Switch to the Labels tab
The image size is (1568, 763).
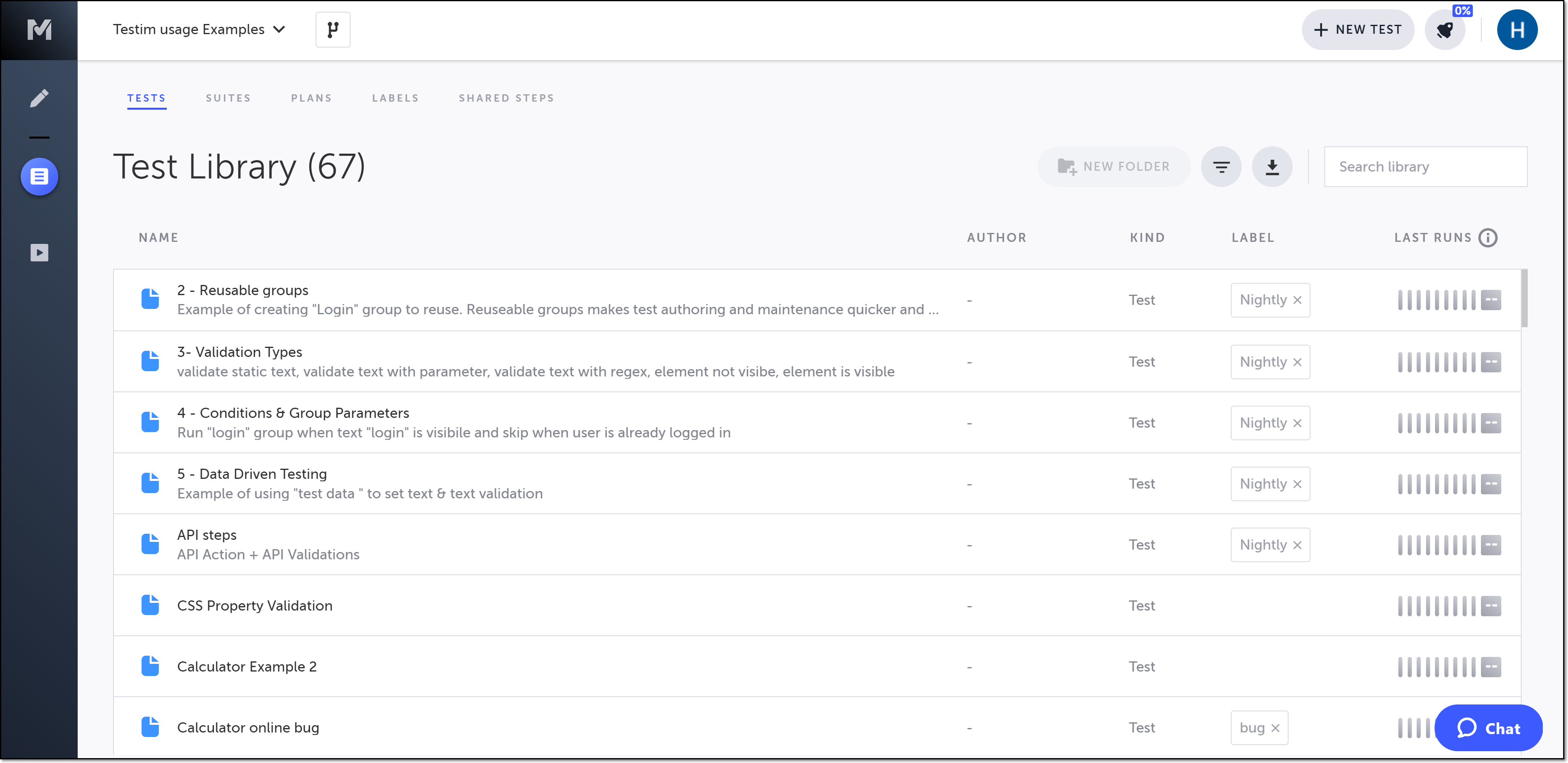coord(396,98)
